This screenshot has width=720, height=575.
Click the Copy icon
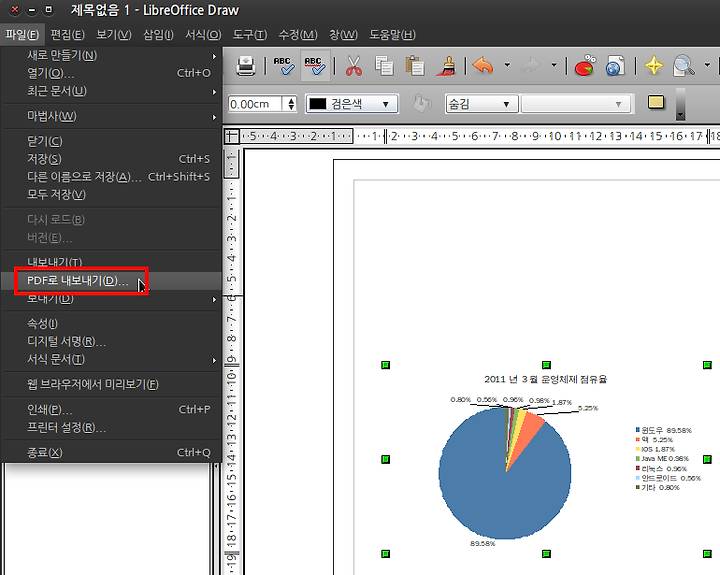(x=384, y=66)
